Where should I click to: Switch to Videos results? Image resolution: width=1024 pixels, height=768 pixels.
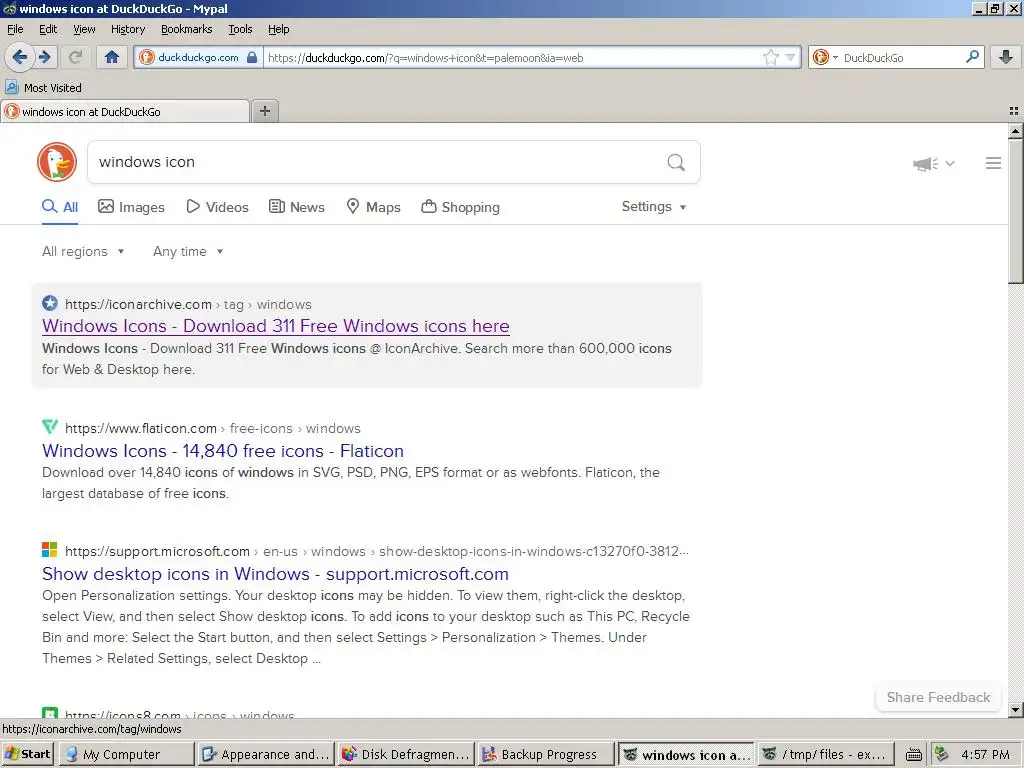click(x=217, y=207)
